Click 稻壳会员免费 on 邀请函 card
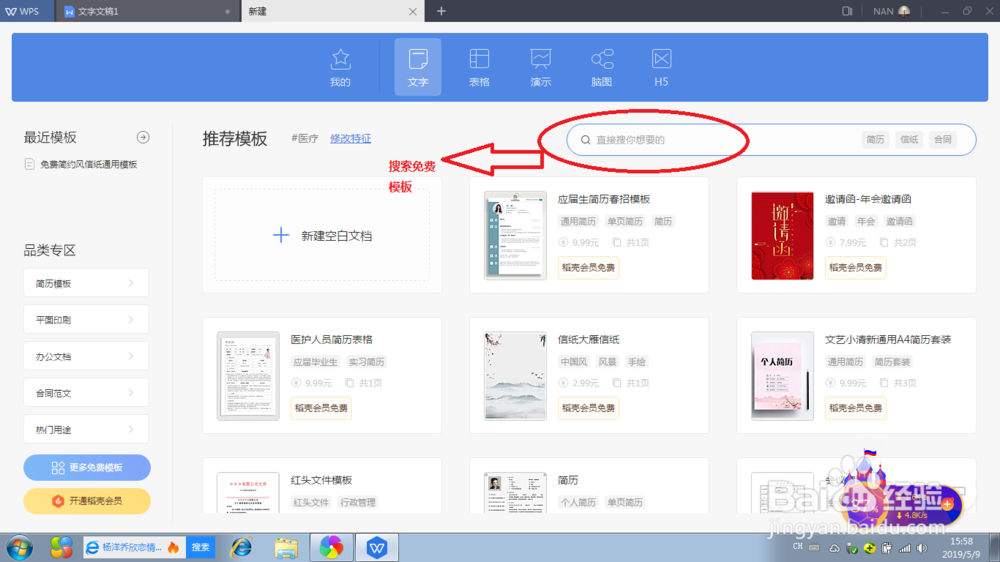The height and width of the screenshot is (562, 1000). [x=855, y=267]
